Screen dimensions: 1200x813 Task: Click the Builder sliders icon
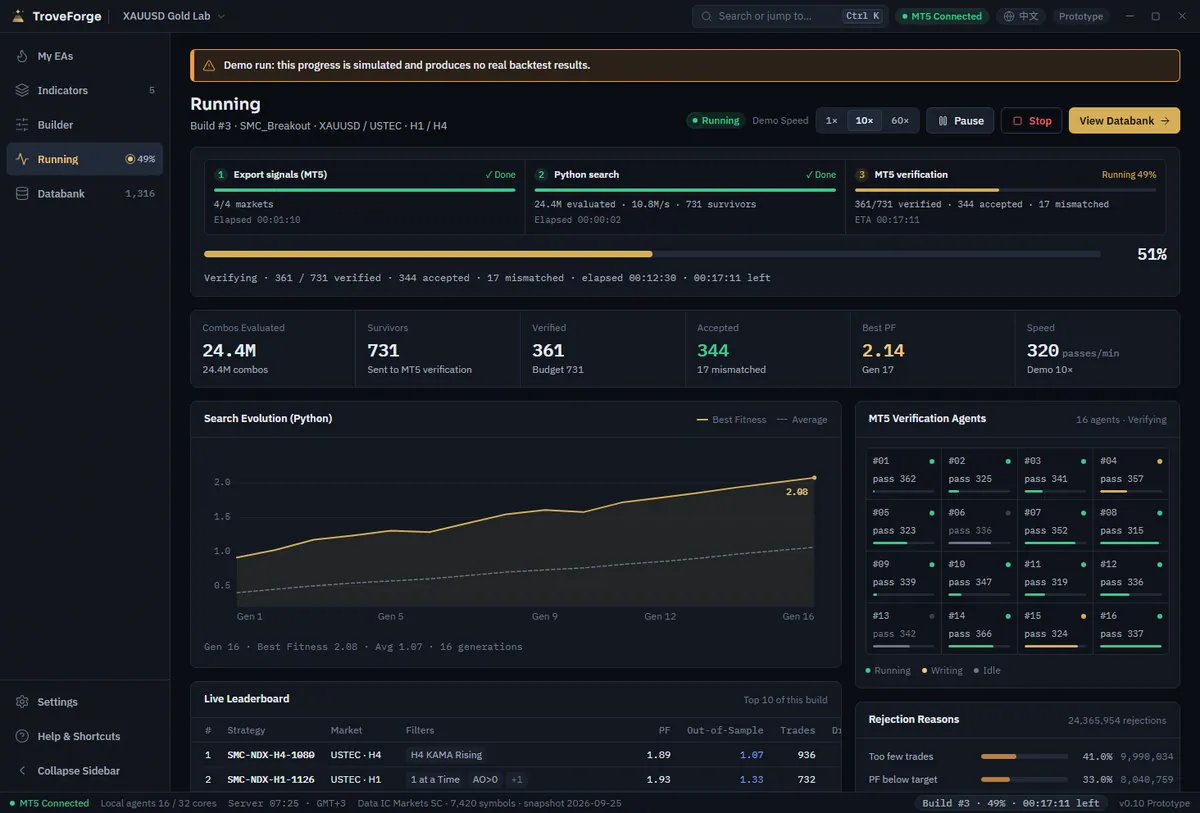[x=22, y=125]
